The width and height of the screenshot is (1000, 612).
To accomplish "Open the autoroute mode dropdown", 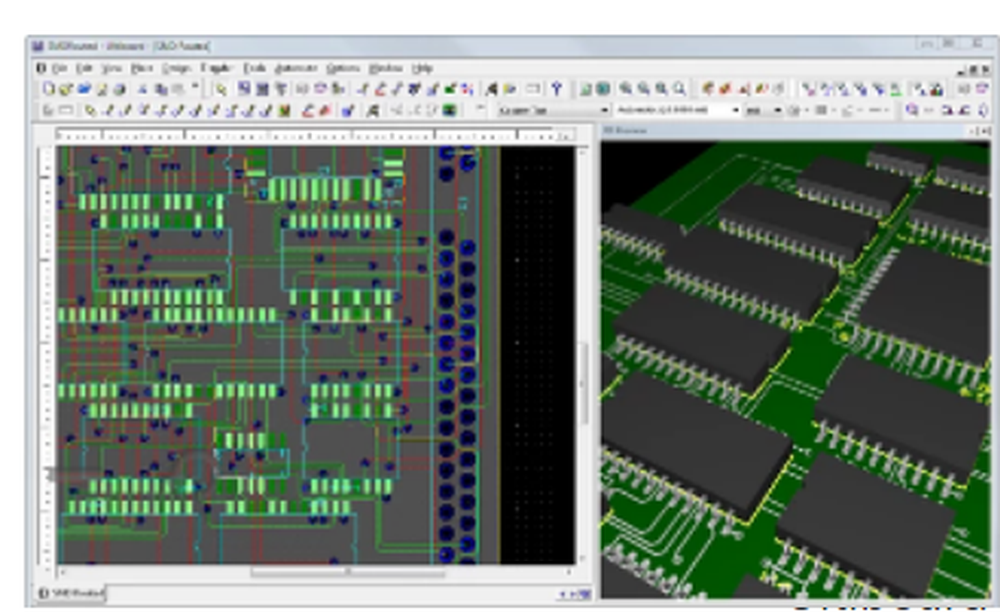I will [677, 110].
